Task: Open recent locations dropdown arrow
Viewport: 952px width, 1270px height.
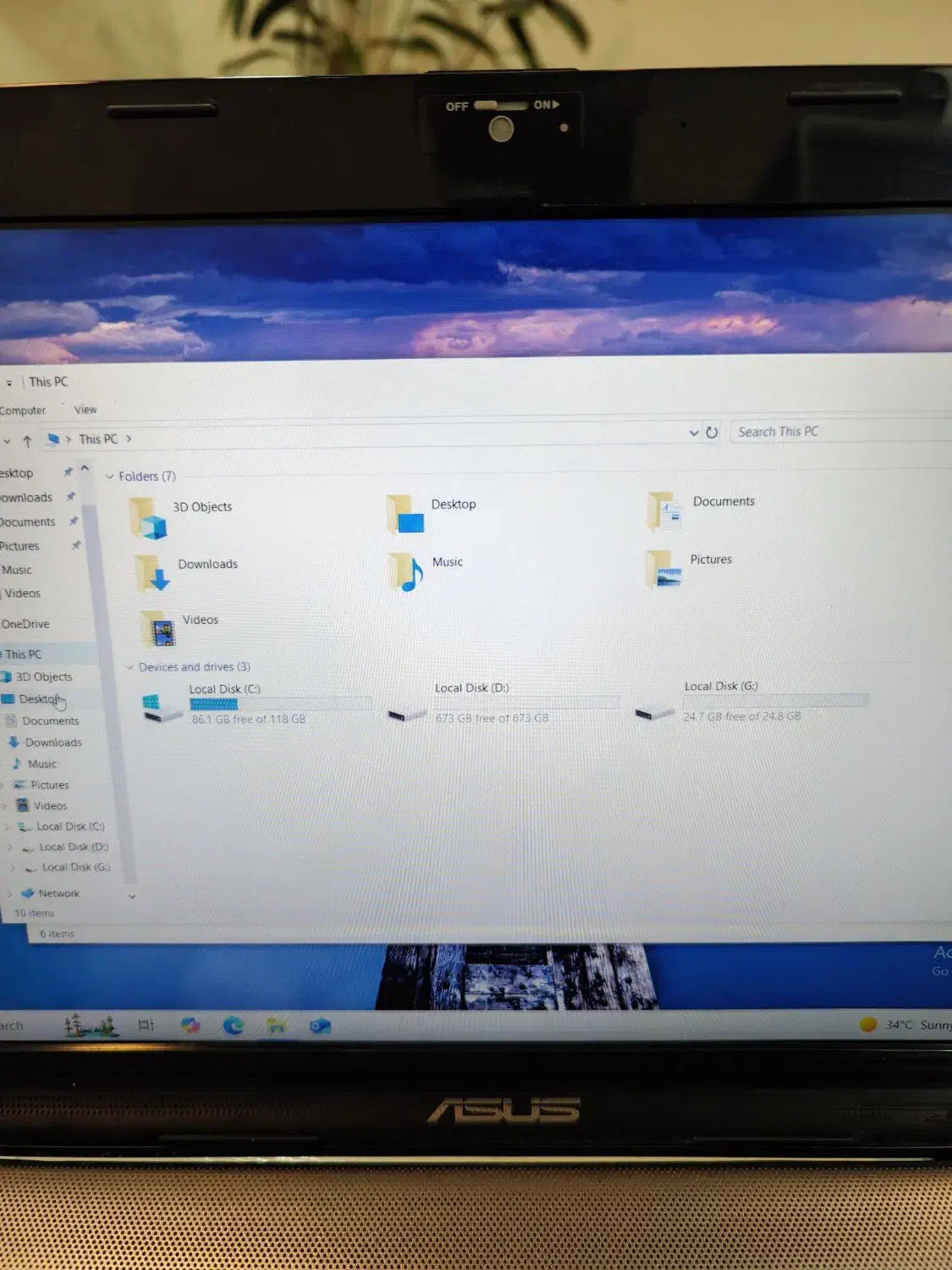Action: click(x=6, y=441)
